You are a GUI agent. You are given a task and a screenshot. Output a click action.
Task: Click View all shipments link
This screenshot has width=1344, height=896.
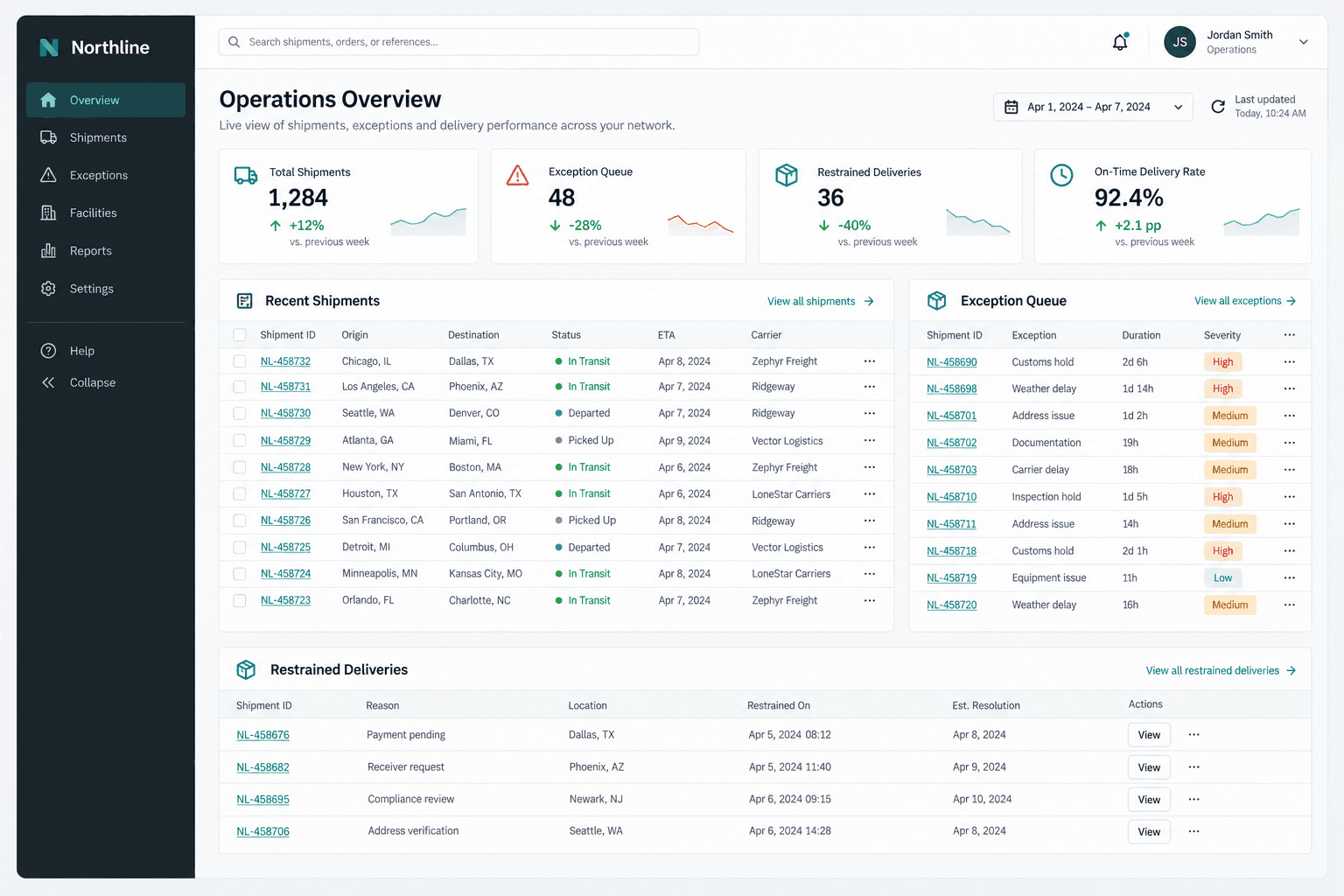pos(821,301)
